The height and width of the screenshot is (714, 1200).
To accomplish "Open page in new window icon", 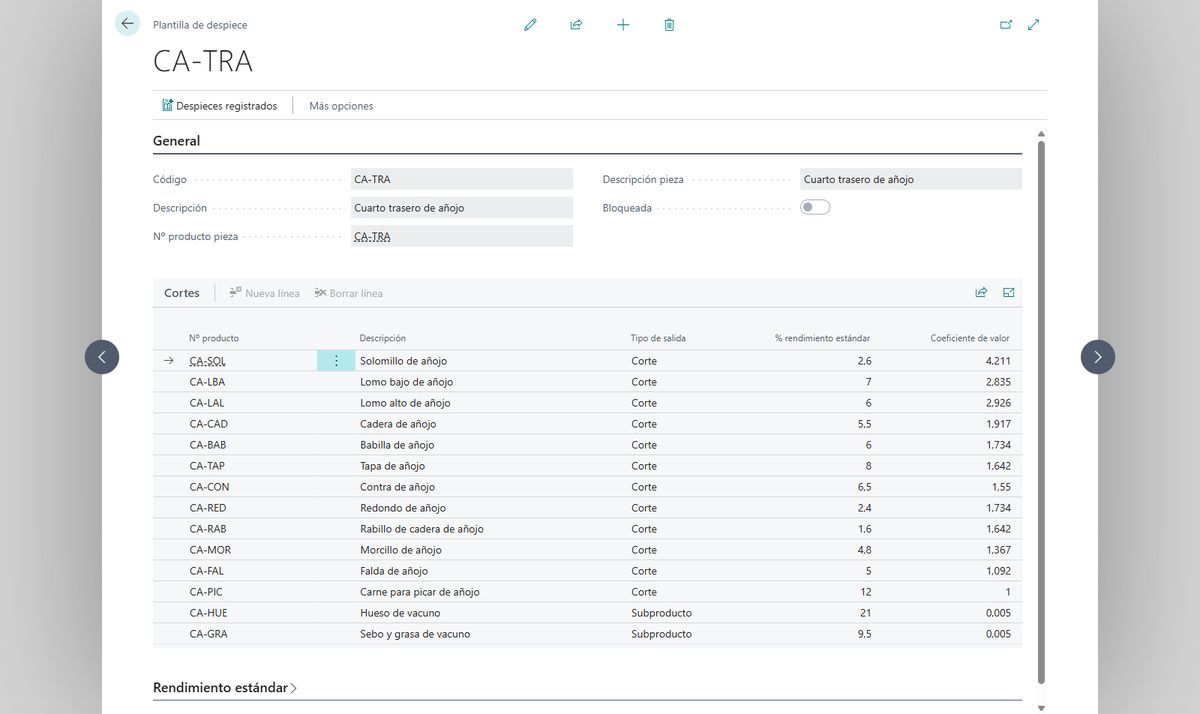I will click(1006, 25).
